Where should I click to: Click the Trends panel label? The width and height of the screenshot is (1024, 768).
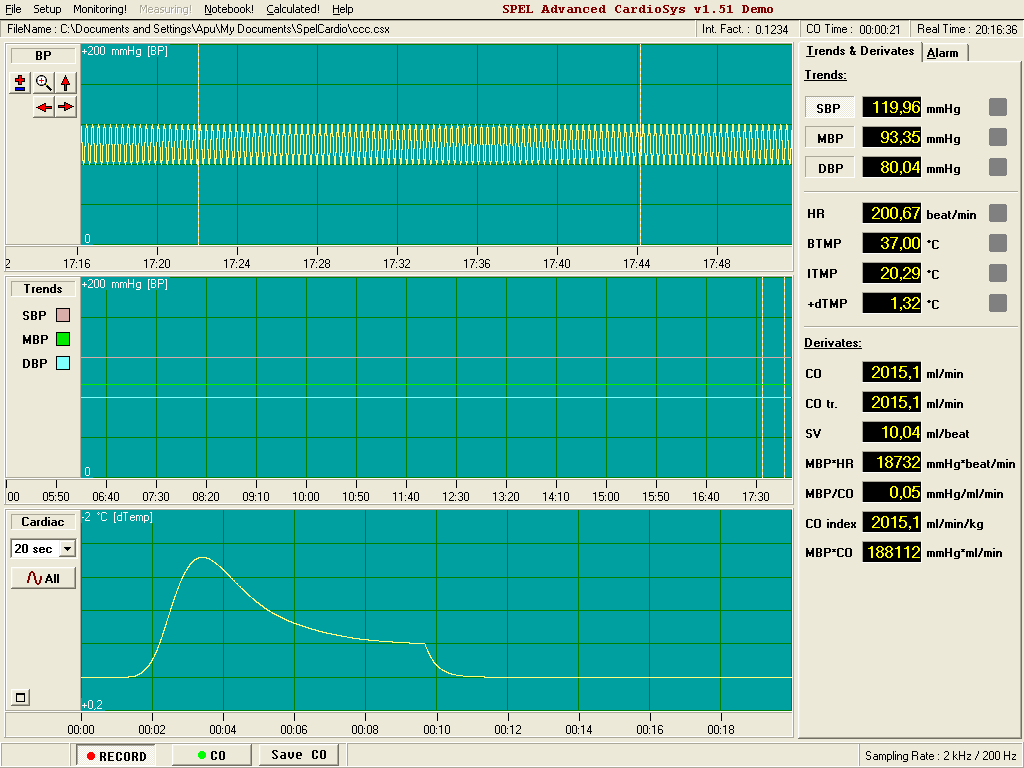pos(43,289)
